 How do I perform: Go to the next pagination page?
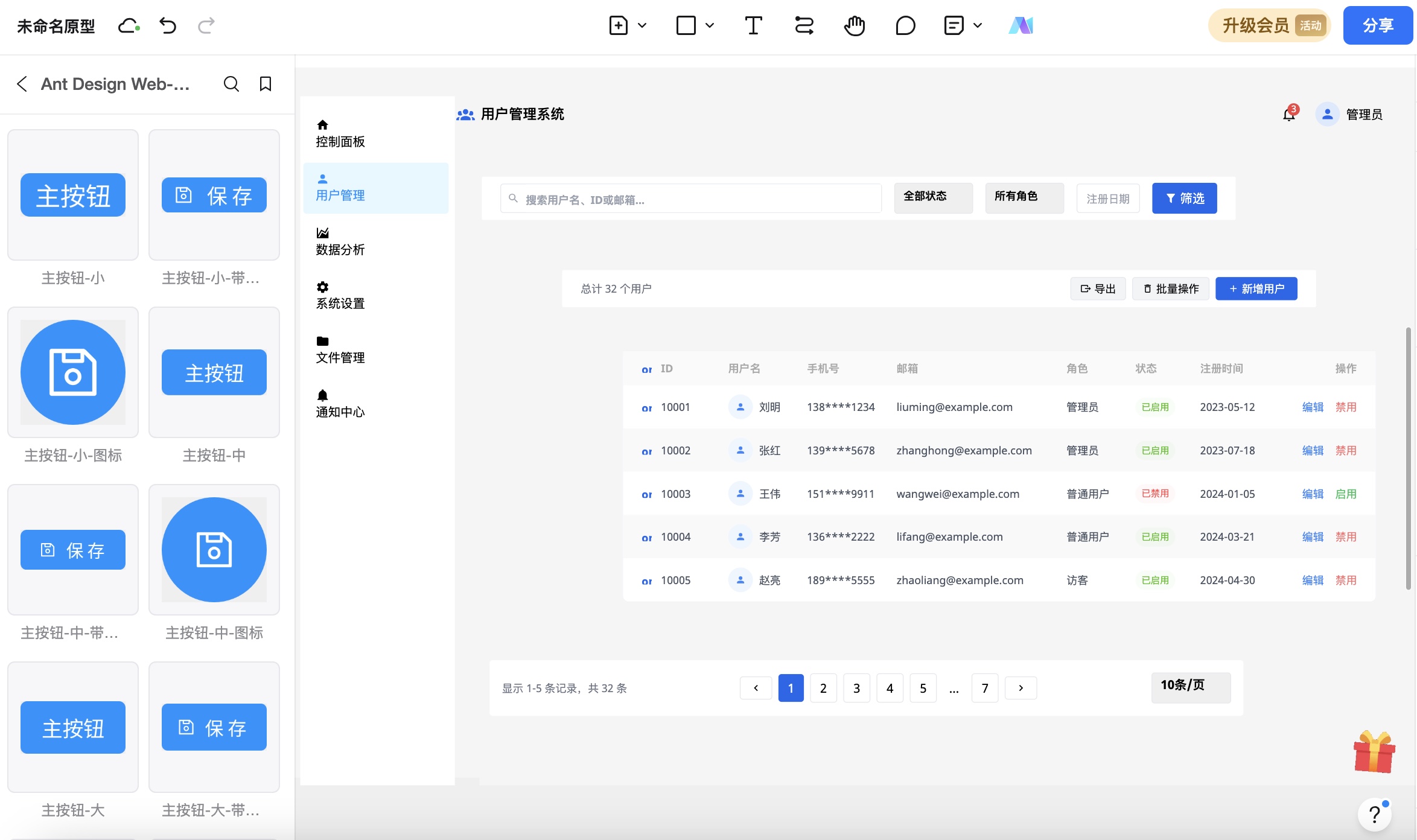click(x=1021, y=688)
